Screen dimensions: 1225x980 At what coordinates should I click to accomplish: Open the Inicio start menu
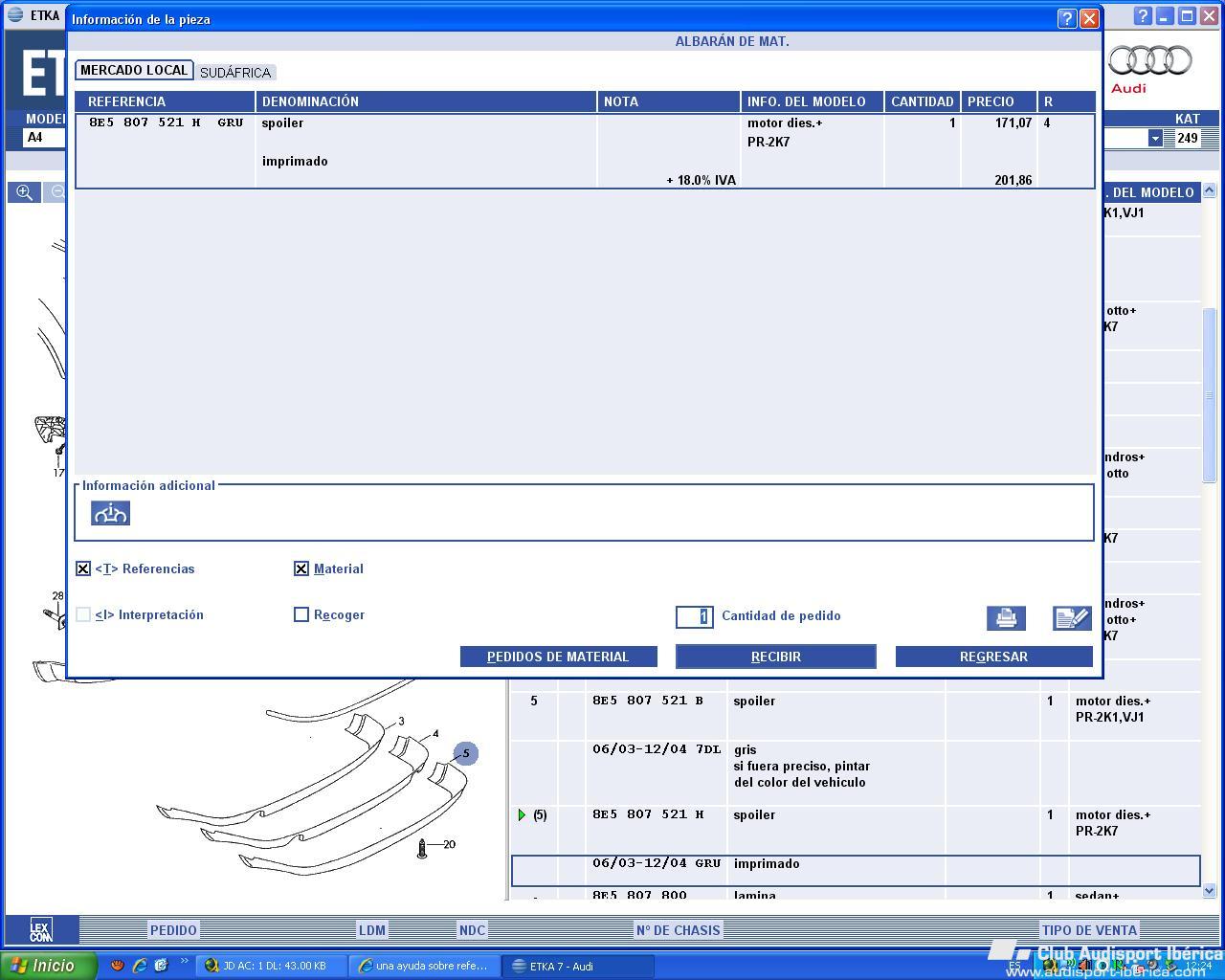coord(48,966)
